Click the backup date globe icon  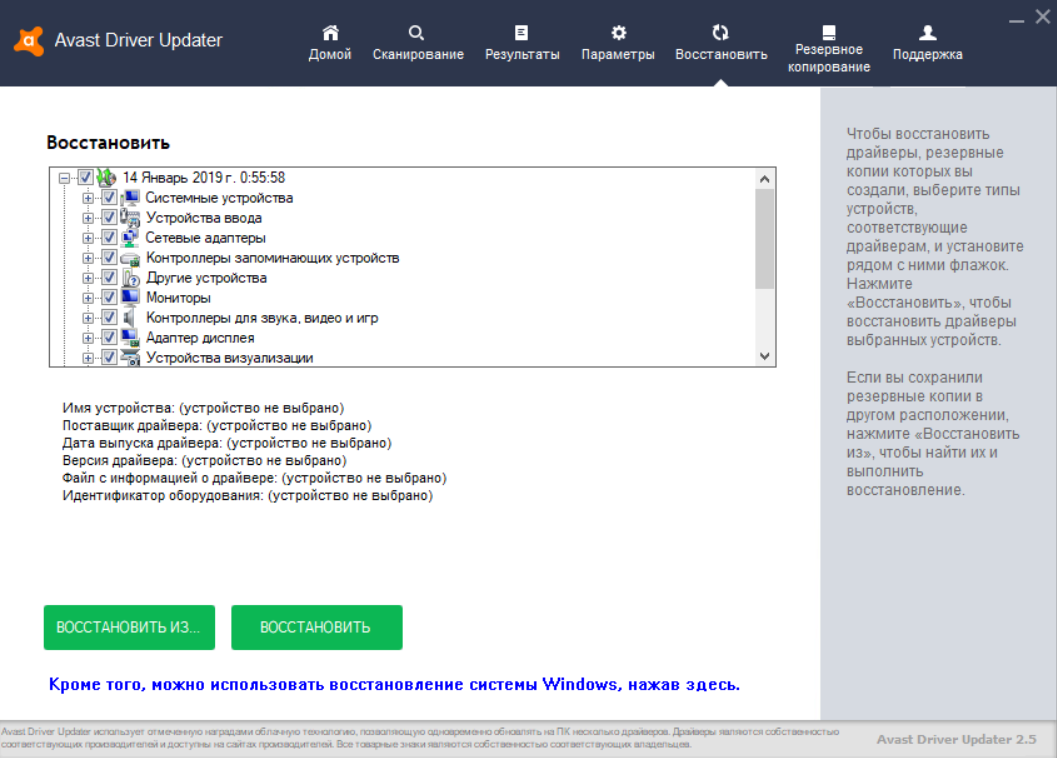(107, 178)
